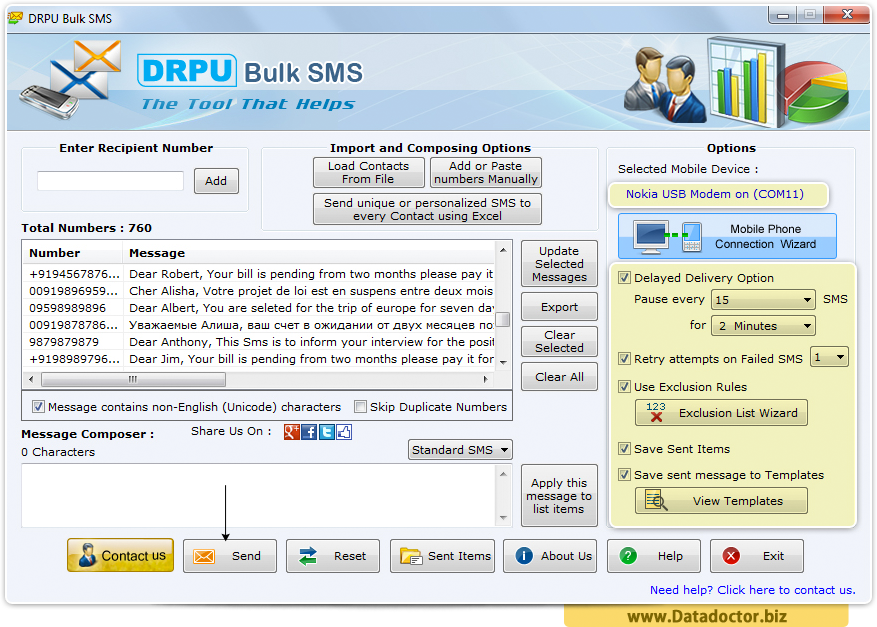Click the thumbs-up like icon
877x627 pixels.
click(344, 432)
